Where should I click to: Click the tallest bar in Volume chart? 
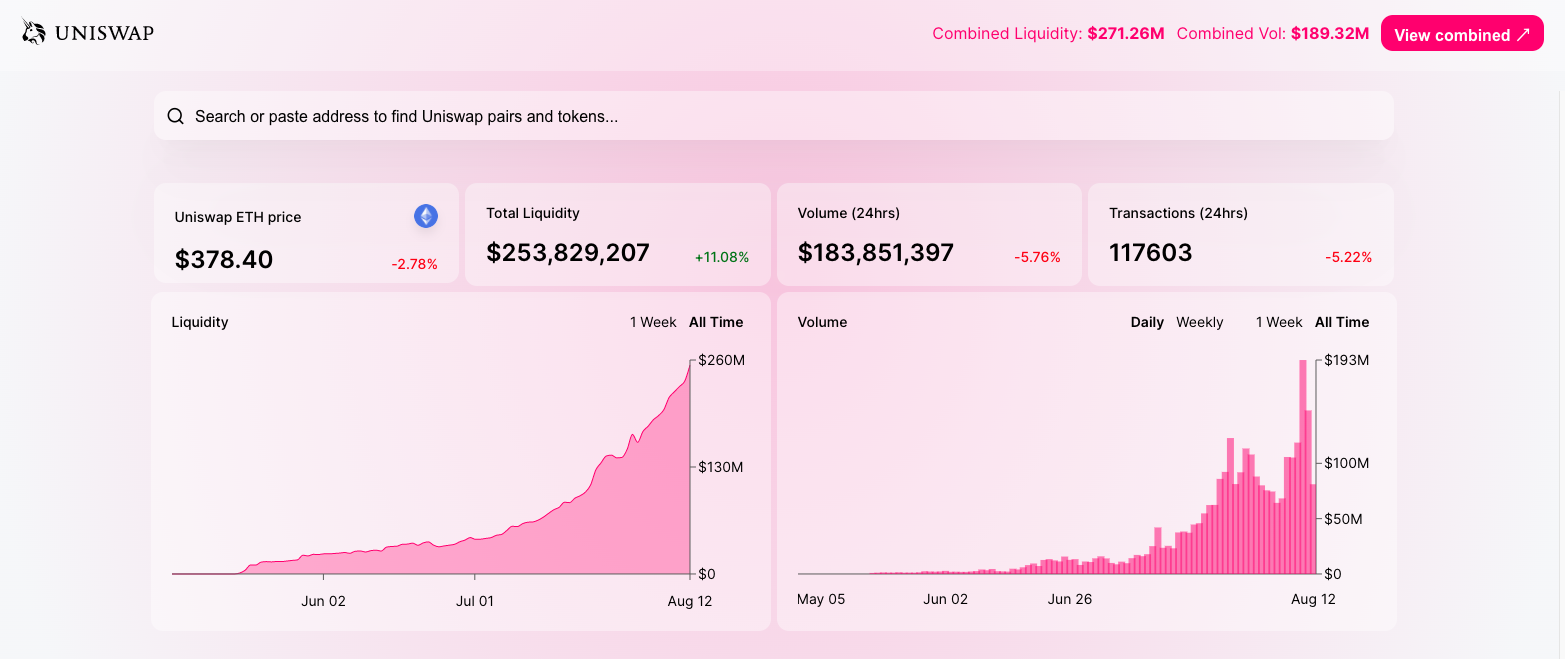1303,467
